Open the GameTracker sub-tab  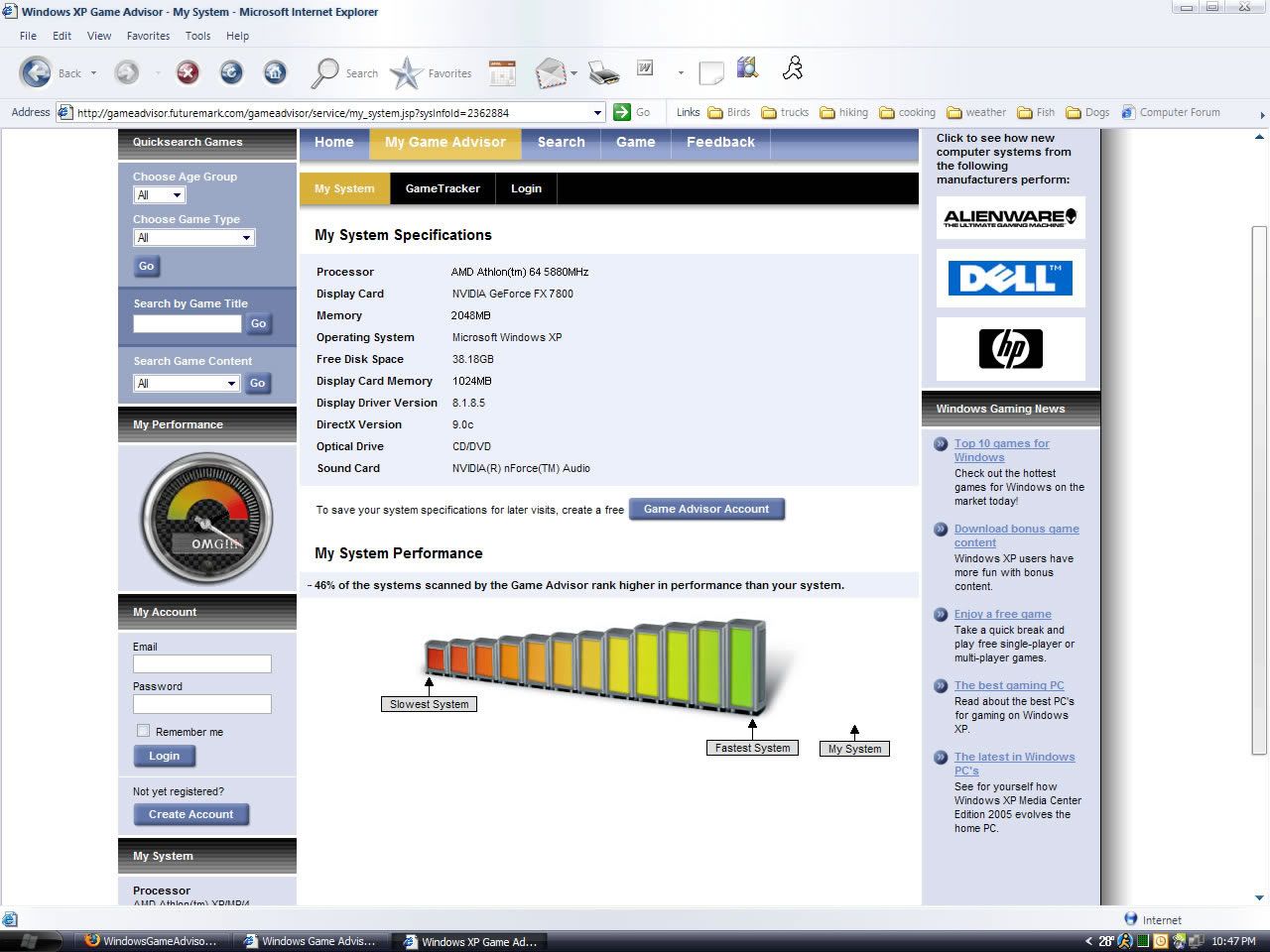coord(443,188)
